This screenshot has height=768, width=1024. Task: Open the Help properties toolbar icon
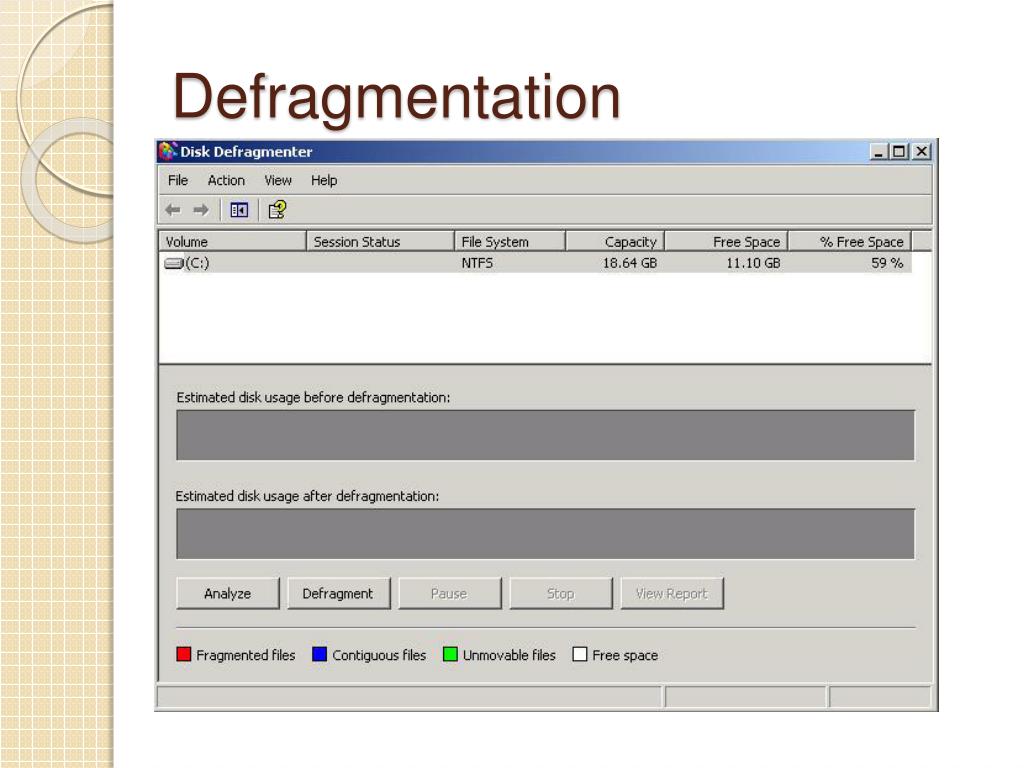click(x=277, y=210)
